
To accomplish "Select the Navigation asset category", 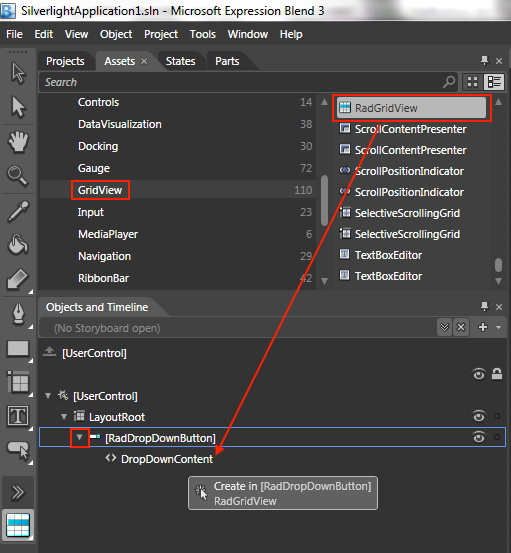I will point(178,256).
